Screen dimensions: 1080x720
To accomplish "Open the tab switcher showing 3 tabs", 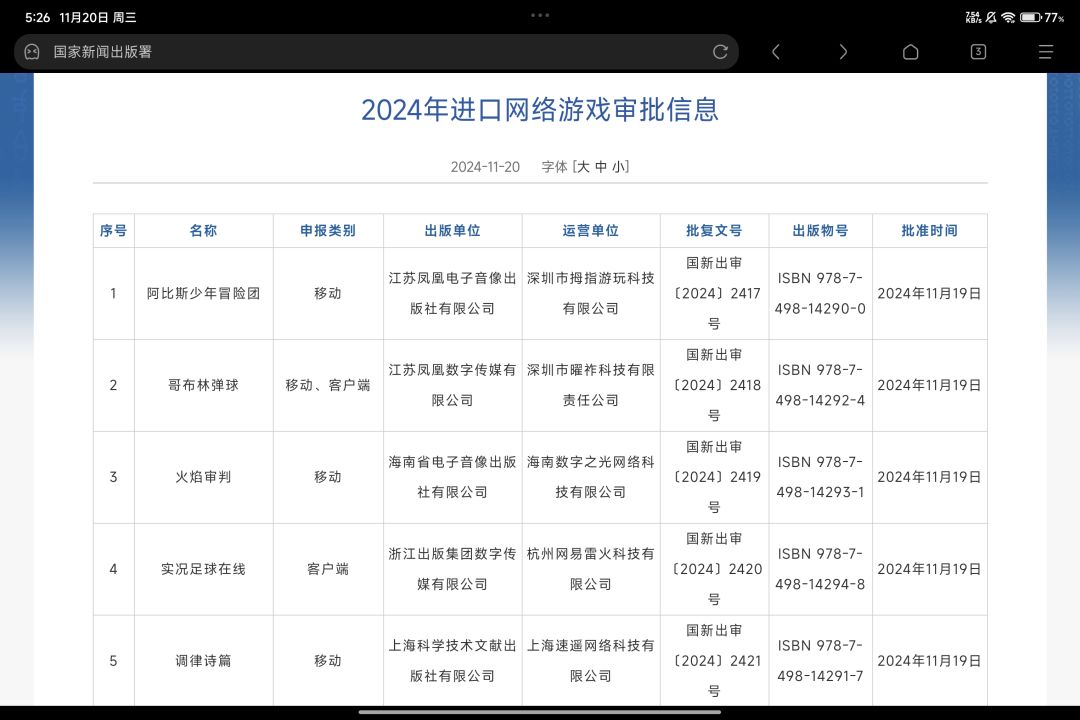I will pos(978,52).
